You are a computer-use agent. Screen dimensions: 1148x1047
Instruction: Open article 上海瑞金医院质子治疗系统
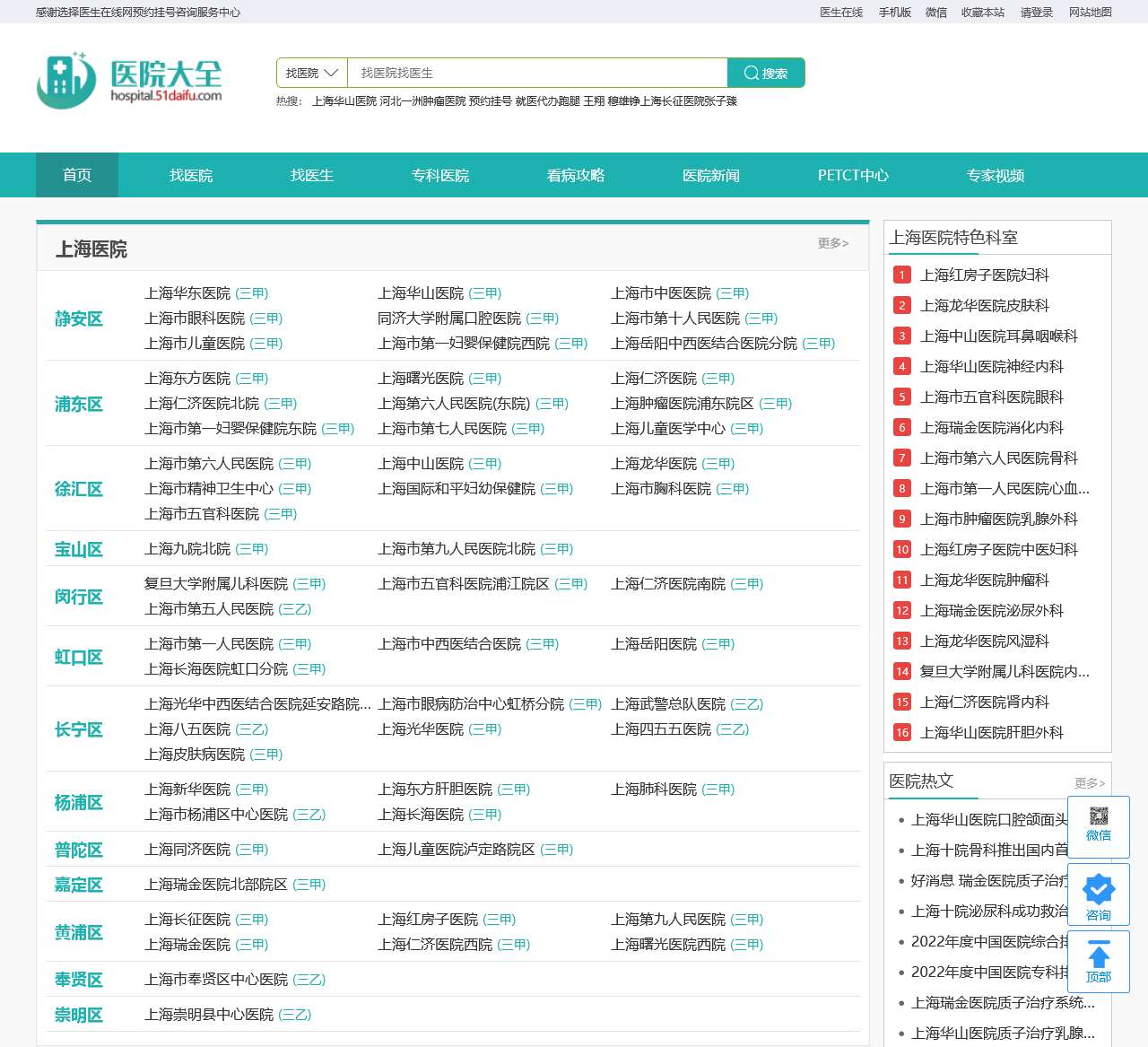point(1003,1003)
